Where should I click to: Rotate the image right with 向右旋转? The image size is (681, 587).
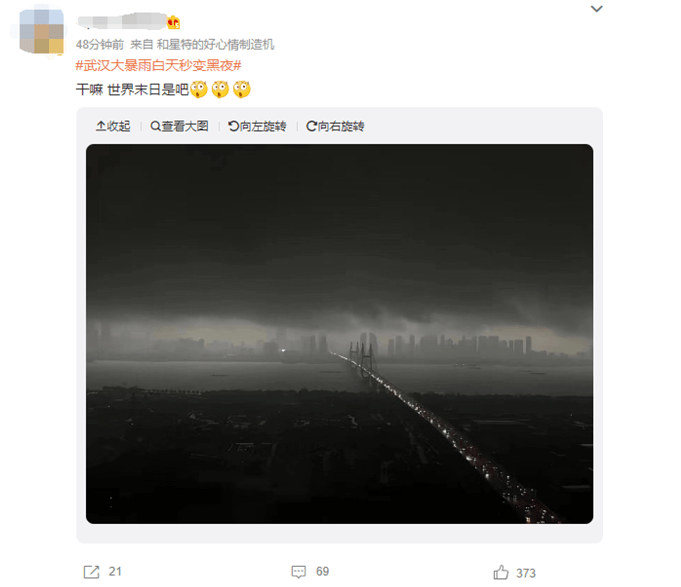(335, 126)
